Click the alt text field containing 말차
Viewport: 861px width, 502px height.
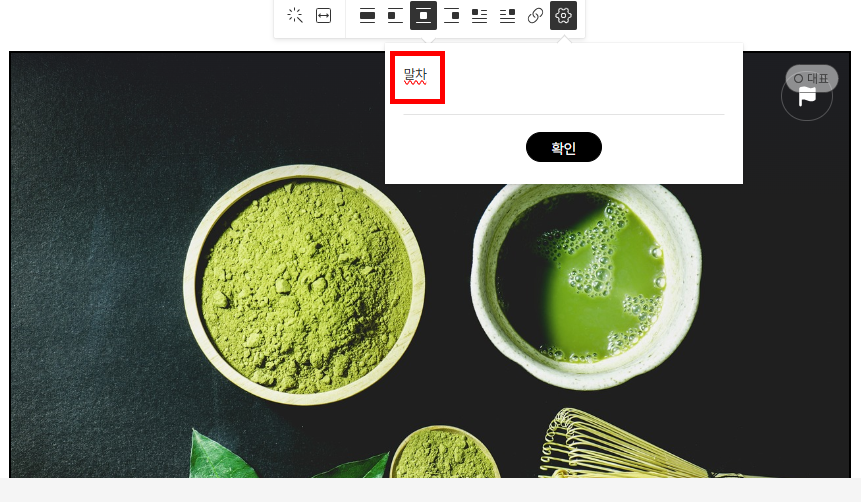click(x=564, y=82)
